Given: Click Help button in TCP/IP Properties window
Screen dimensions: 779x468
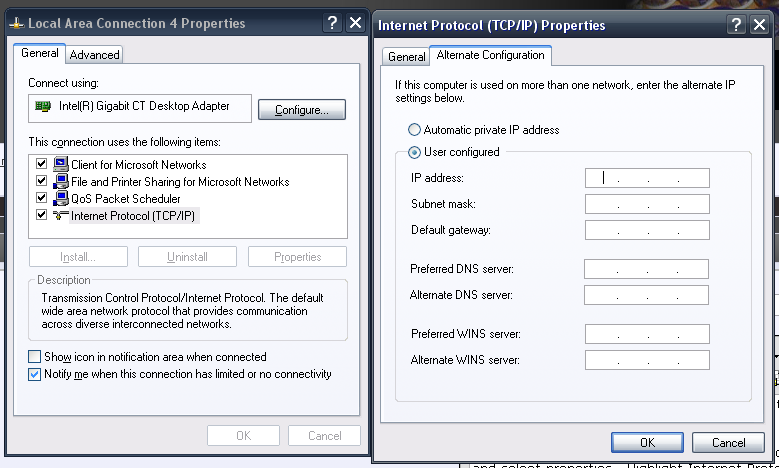Looking at the screenshot, I should (736, 25).
